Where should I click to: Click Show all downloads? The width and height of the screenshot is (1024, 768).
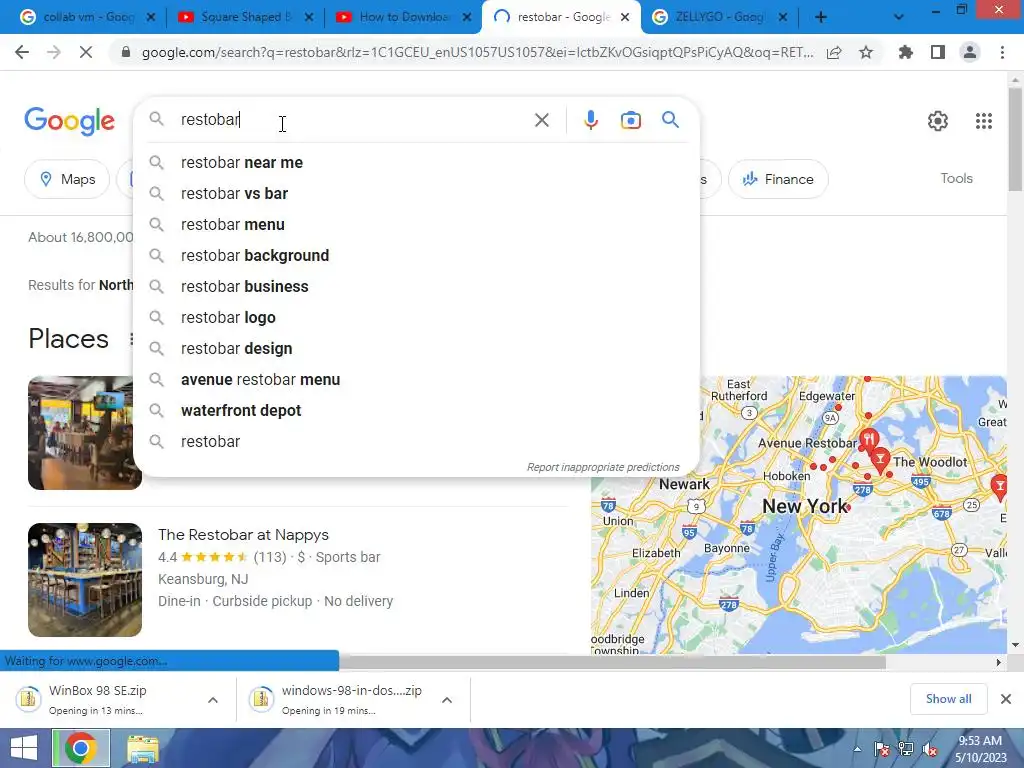coord(948,699)
